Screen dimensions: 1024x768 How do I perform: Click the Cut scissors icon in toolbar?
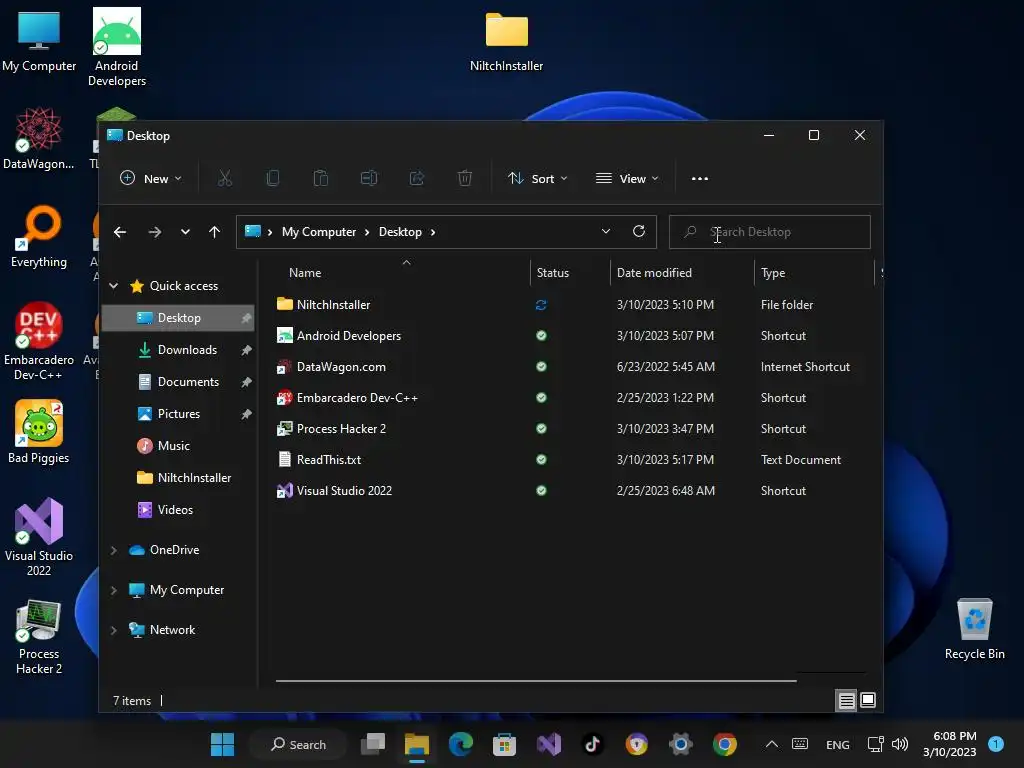tap(225, 178)
